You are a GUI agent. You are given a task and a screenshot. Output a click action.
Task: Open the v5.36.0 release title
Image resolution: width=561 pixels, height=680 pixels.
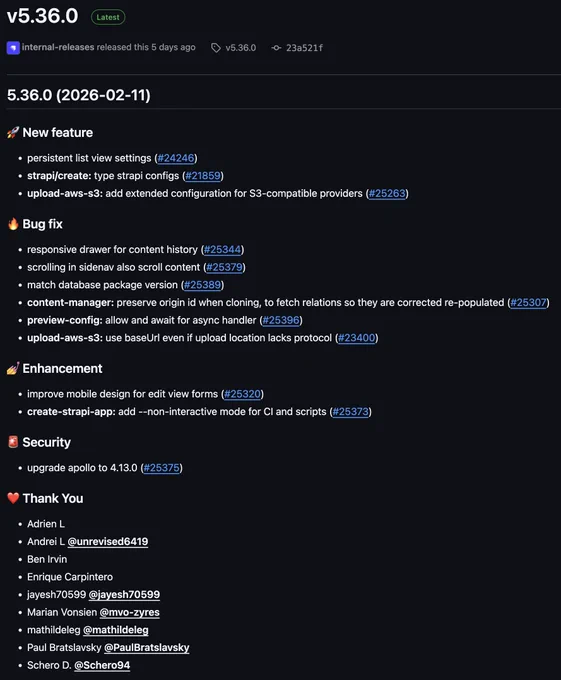[x=42, y=16]
